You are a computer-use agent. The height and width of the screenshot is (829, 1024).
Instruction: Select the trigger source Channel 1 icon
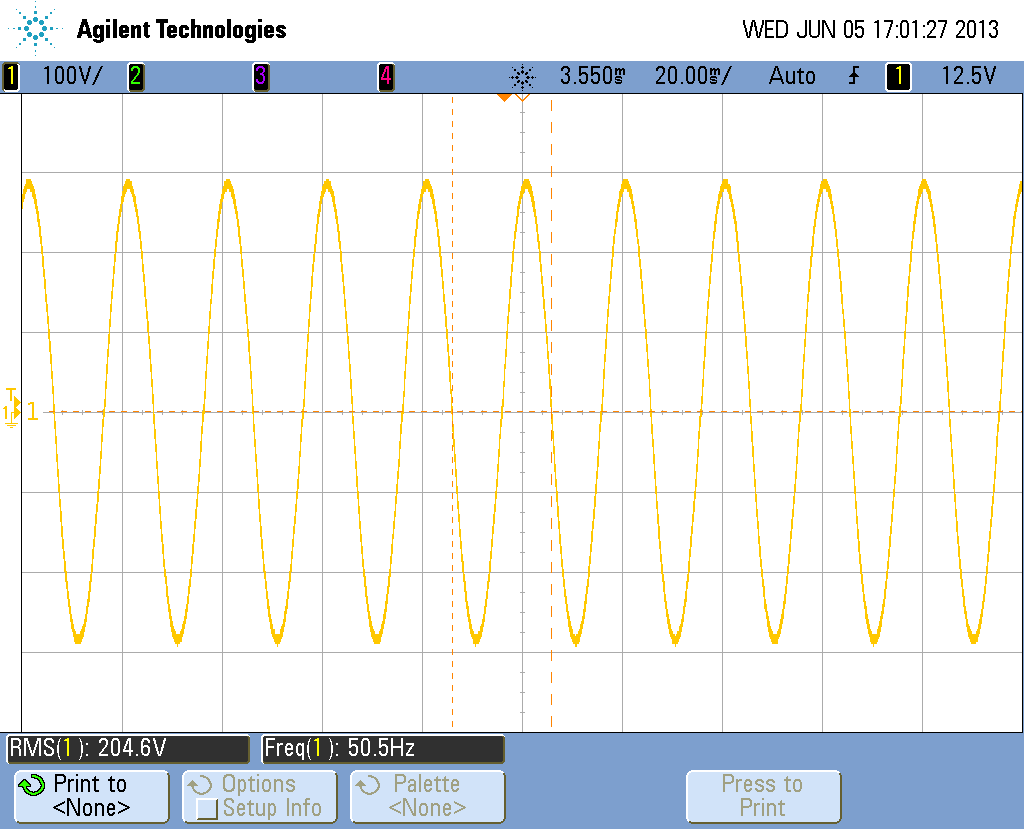point(897,75)
